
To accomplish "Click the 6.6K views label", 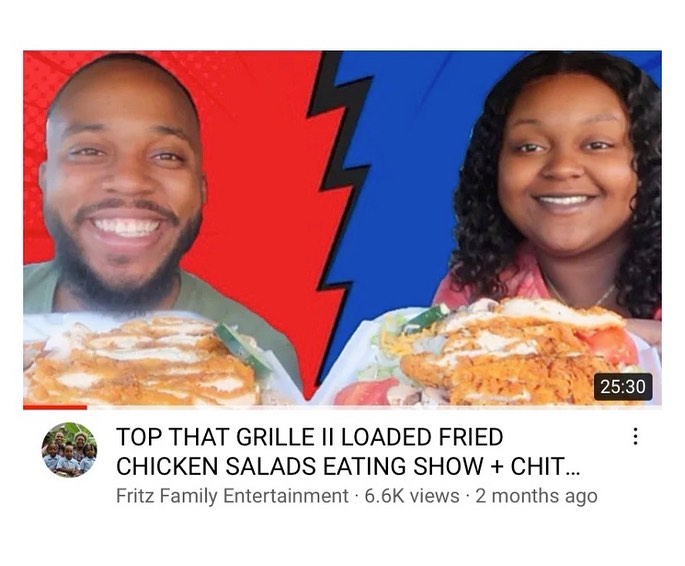I will coord(412,496).
